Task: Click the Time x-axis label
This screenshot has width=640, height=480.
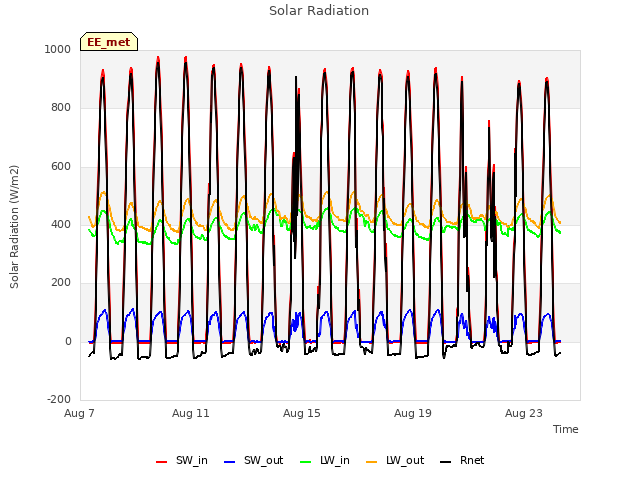Action: (565, 429)
